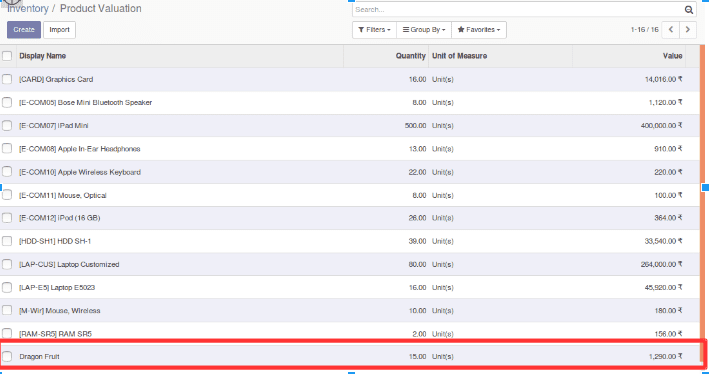This screenshot has width=711, height=374.
Task: Click the 14,016.00 ₹ value cell
Action: (663, 79)
